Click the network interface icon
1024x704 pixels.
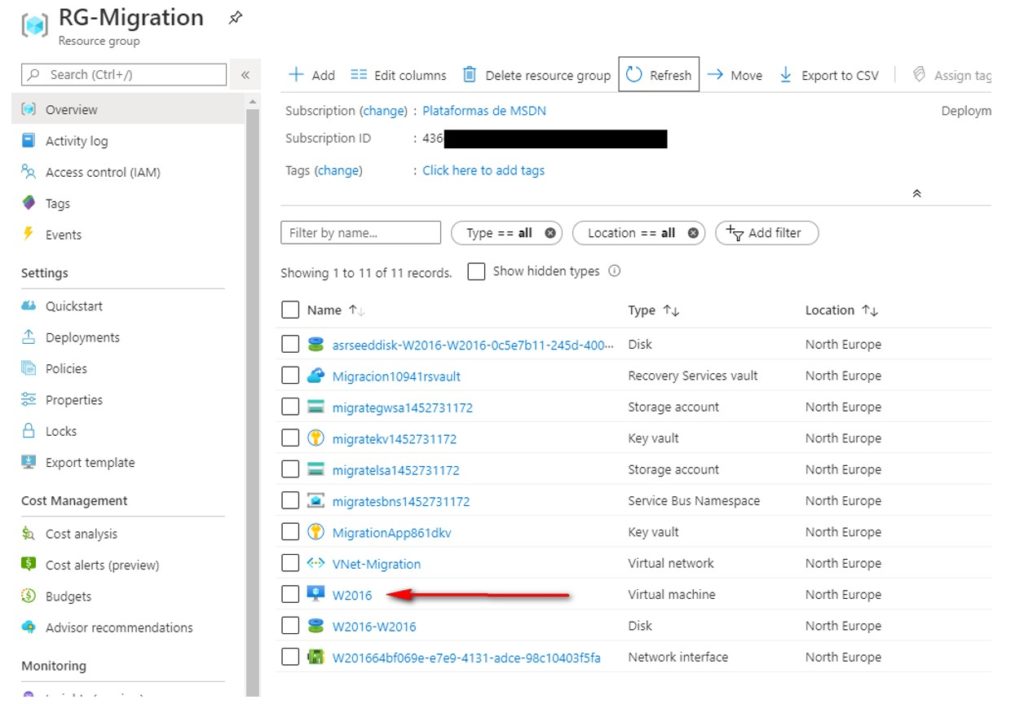pos(316,656)
